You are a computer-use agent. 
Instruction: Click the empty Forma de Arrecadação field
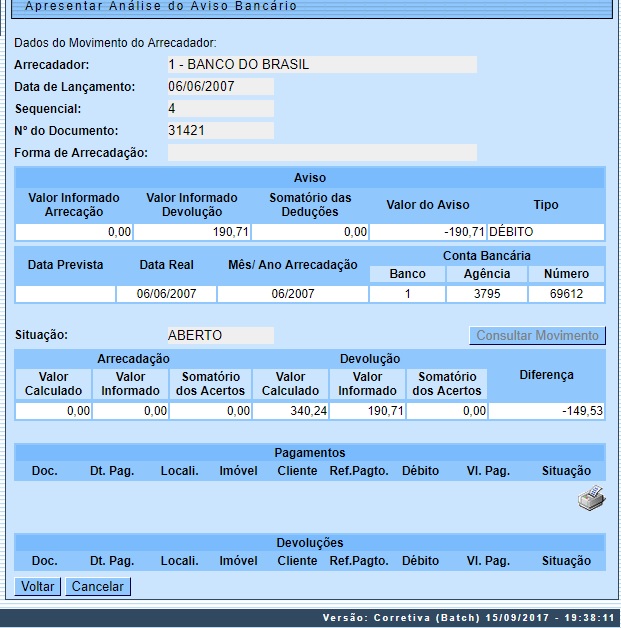point(321,153)
